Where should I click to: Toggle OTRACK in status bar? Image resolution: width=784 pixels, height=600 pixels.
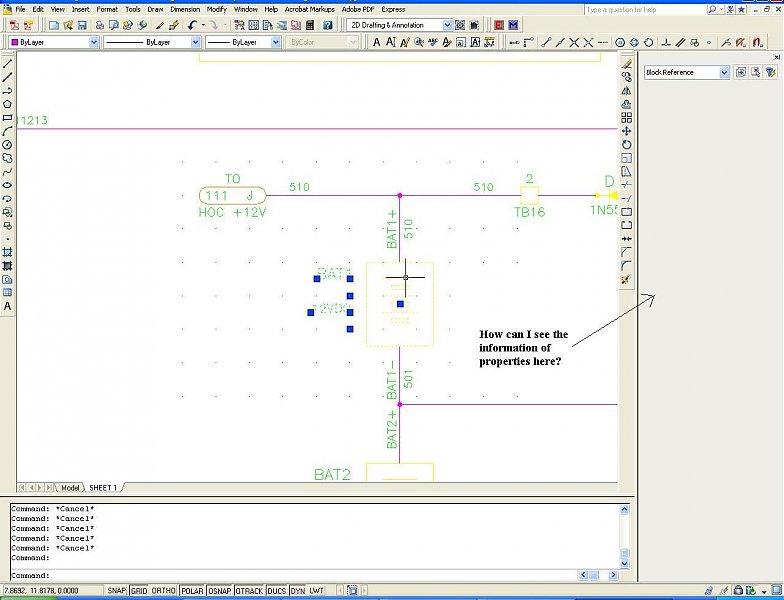249,590
